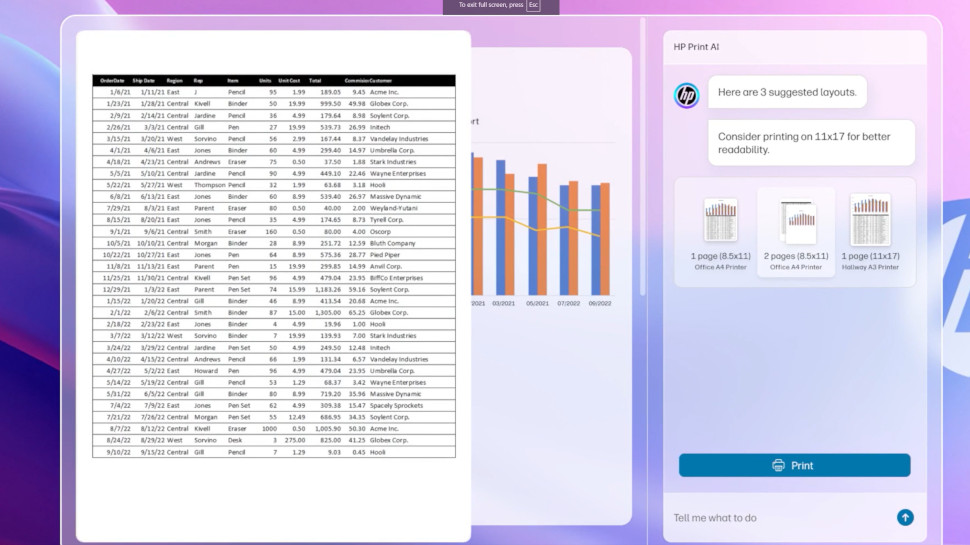Click 'Vandelay Industries' in the 3/15/21 row
Viewport: 970px width, 545px height.
click(399, 139)
